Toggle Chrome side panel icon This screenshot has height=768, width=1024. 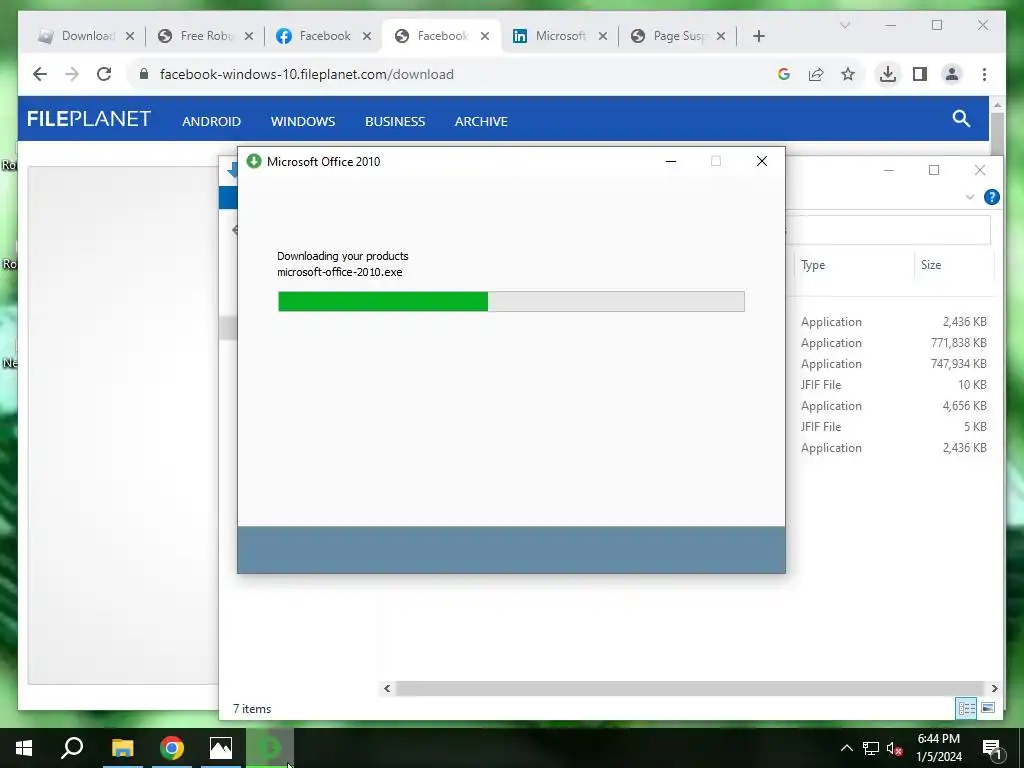tap(920, 74)
